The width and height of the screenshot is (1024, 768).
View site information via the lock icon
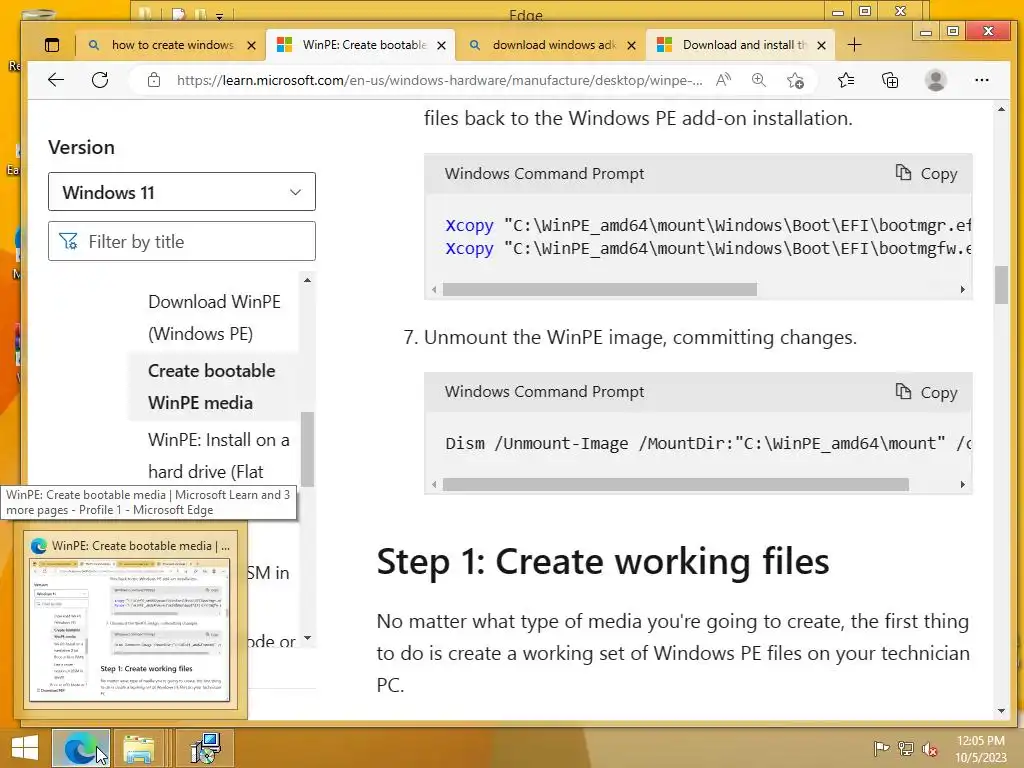pyautogui.click(x=154, y=80)
